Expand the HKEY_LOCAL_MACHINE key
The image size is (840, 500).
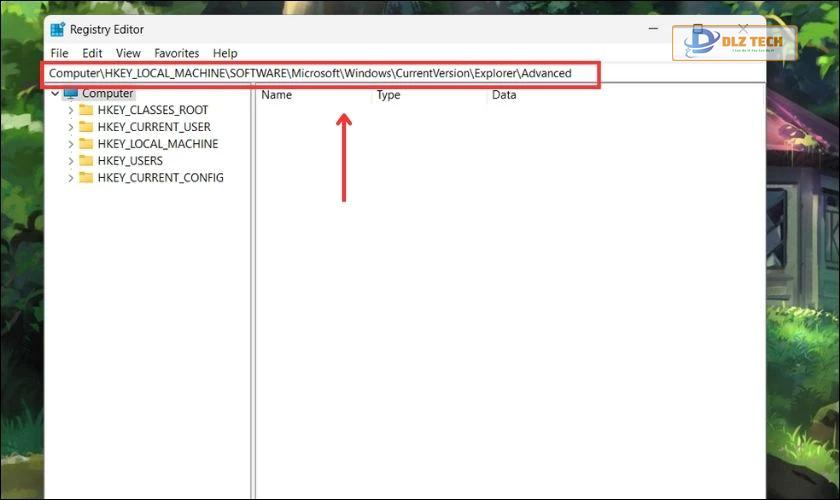(x=71, y=144)
